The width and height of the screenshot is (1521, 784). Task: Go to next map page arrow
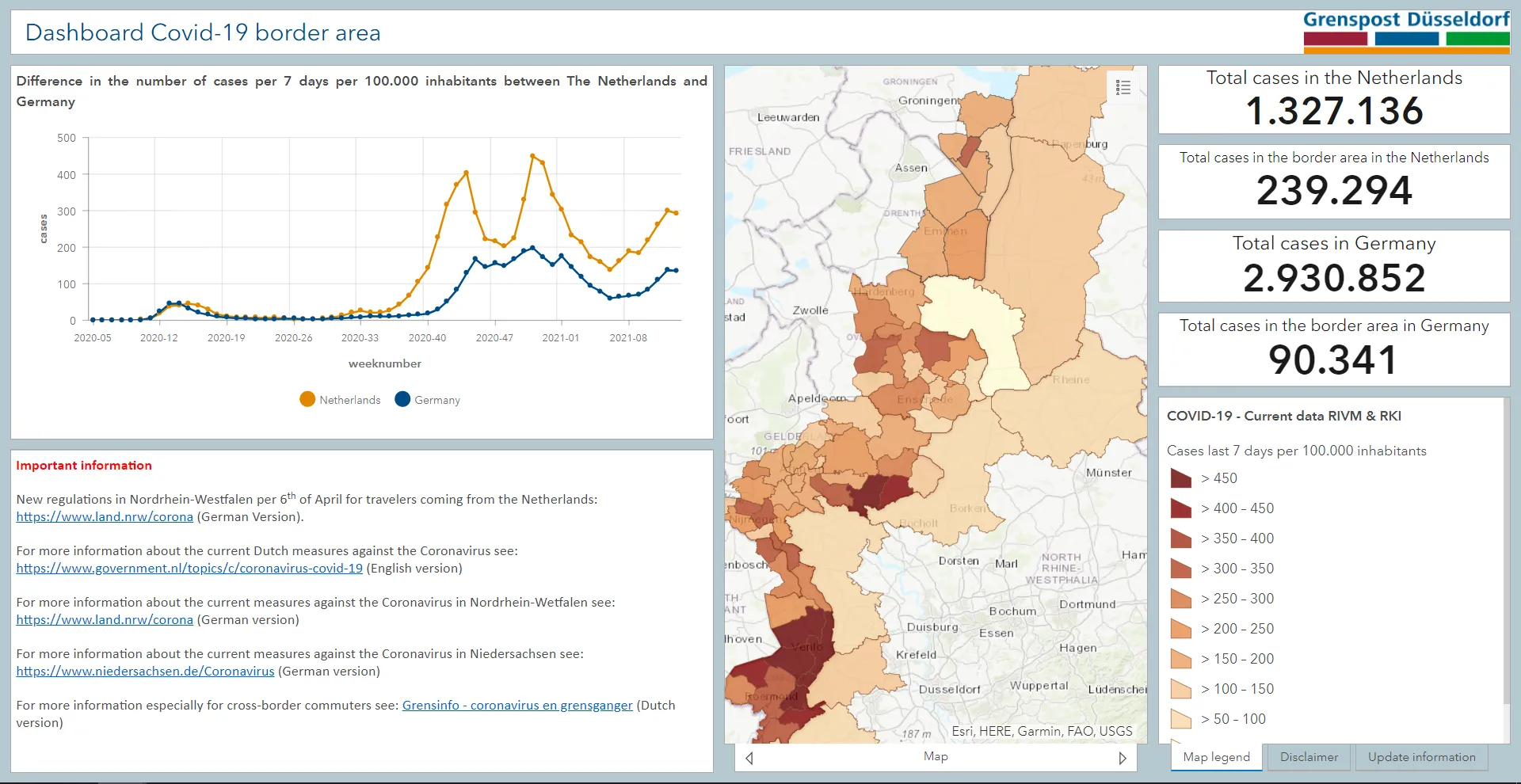point(1122,758)
